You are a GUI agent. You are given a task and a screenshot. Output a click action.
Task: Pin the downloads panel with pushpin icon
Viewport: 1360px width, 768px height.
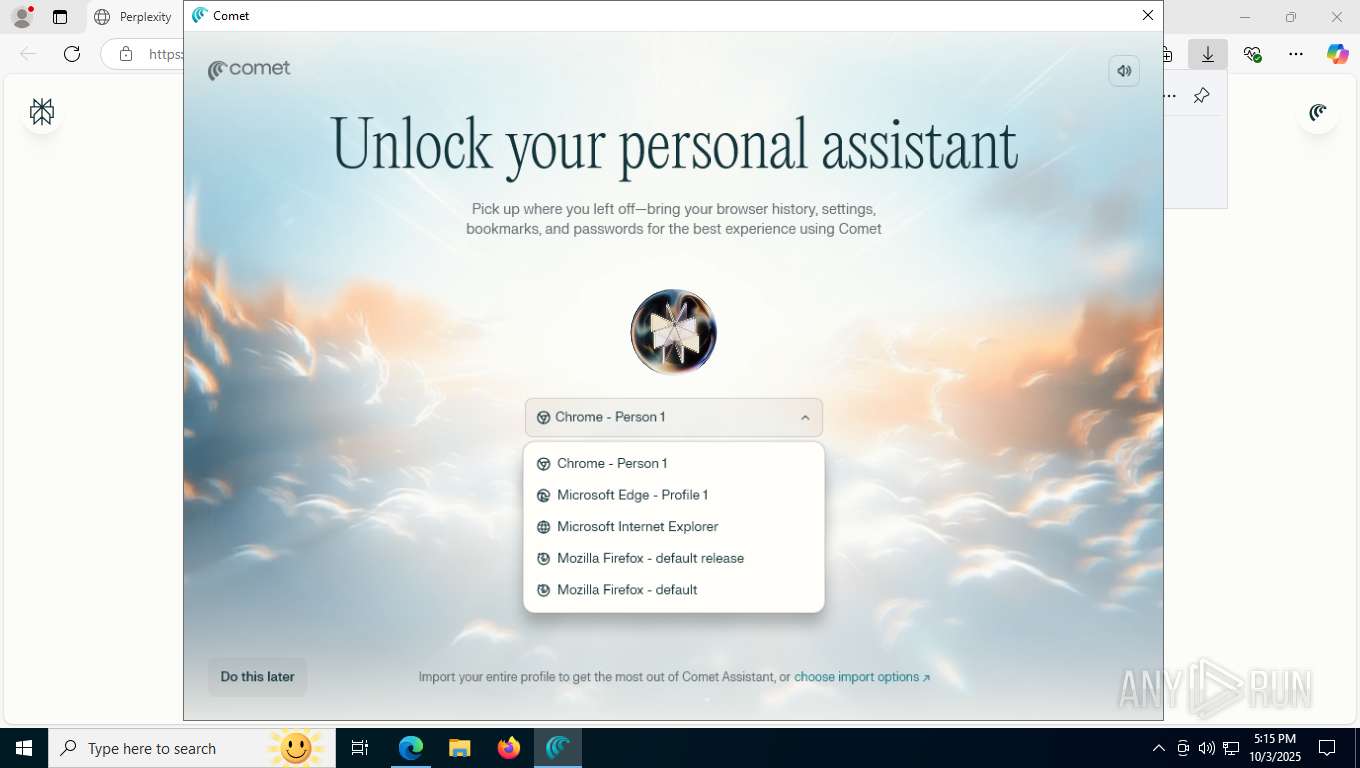click(1202, 96)
